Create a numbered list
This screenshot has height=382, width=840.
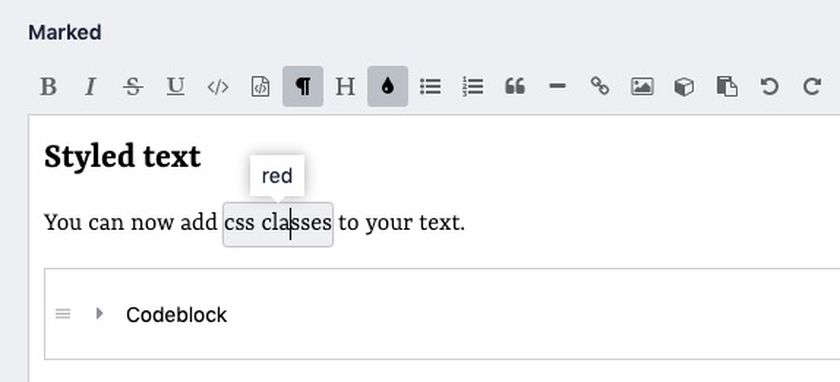[x=472, y=86]
